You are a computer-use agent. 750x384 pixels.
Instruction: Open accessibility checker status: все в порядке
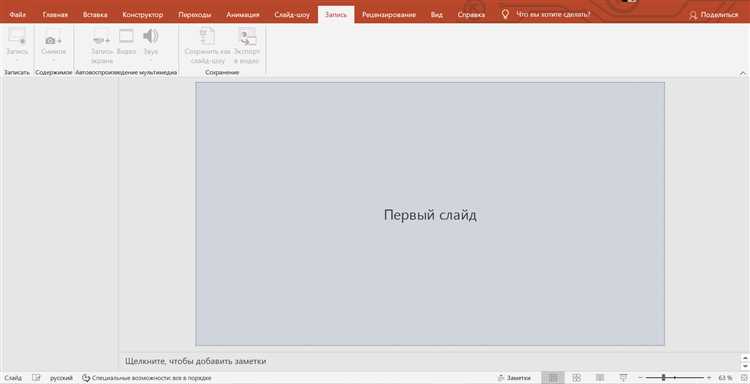147,378
